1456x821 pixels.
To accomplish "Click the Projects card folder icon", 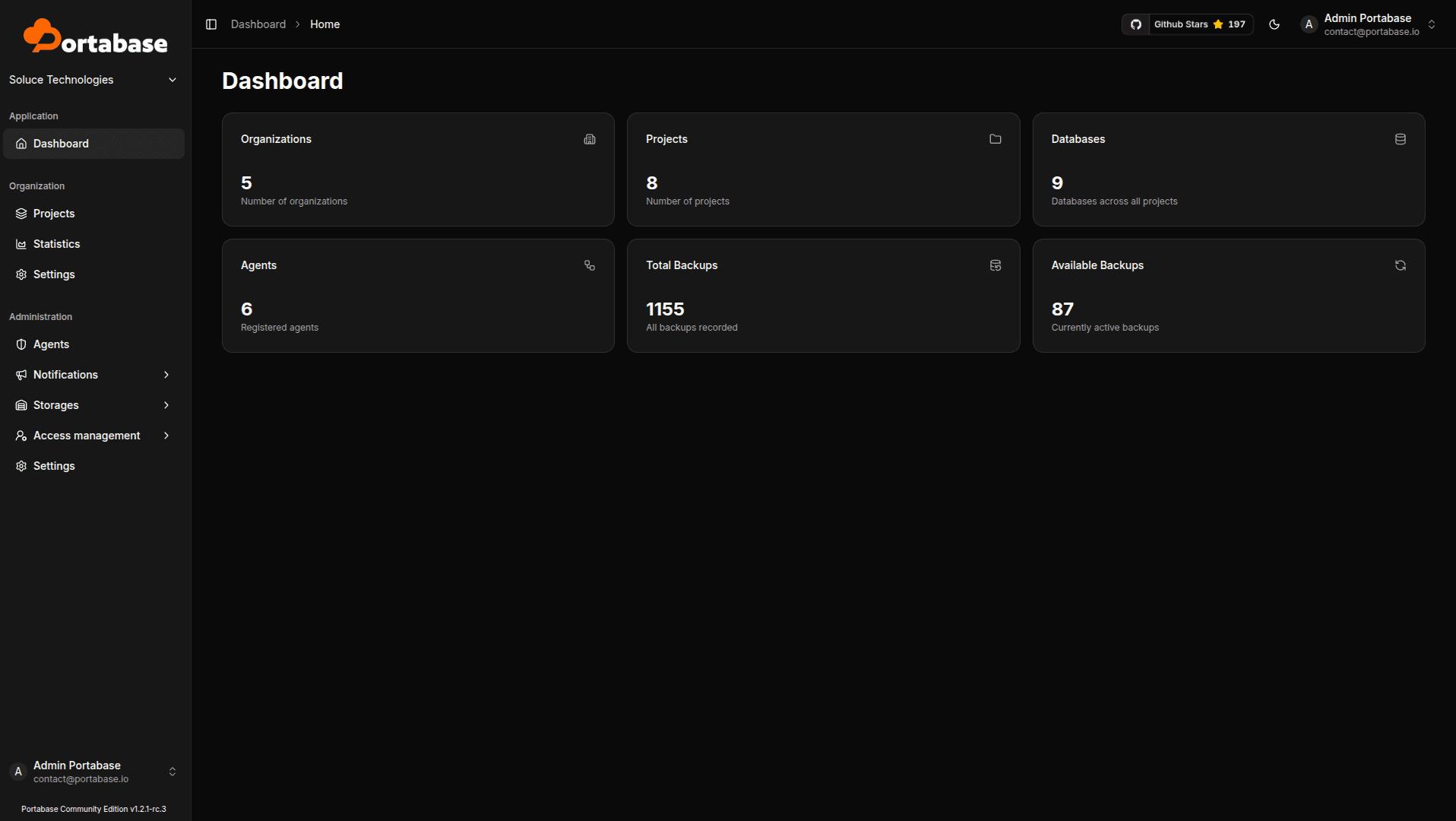I will [995, 139].
